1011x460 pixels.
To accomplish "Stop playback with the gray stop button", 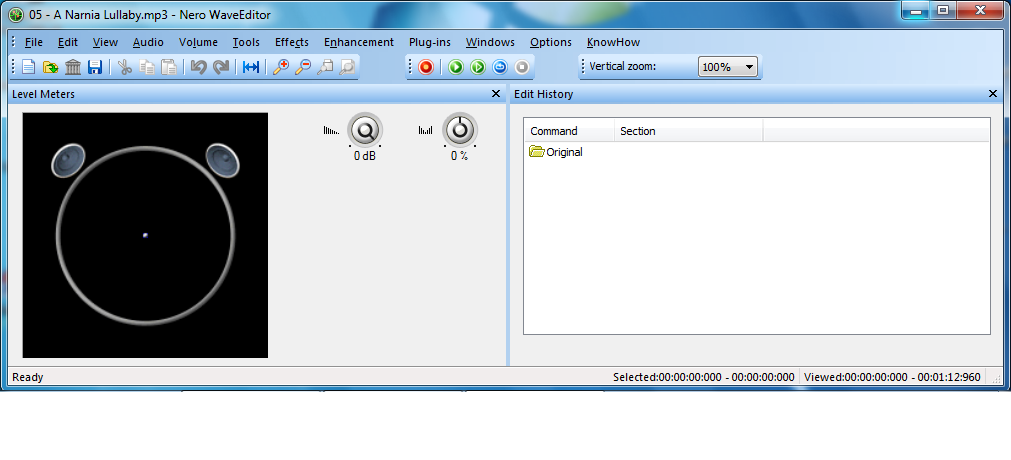I will [x=522, y=67].
